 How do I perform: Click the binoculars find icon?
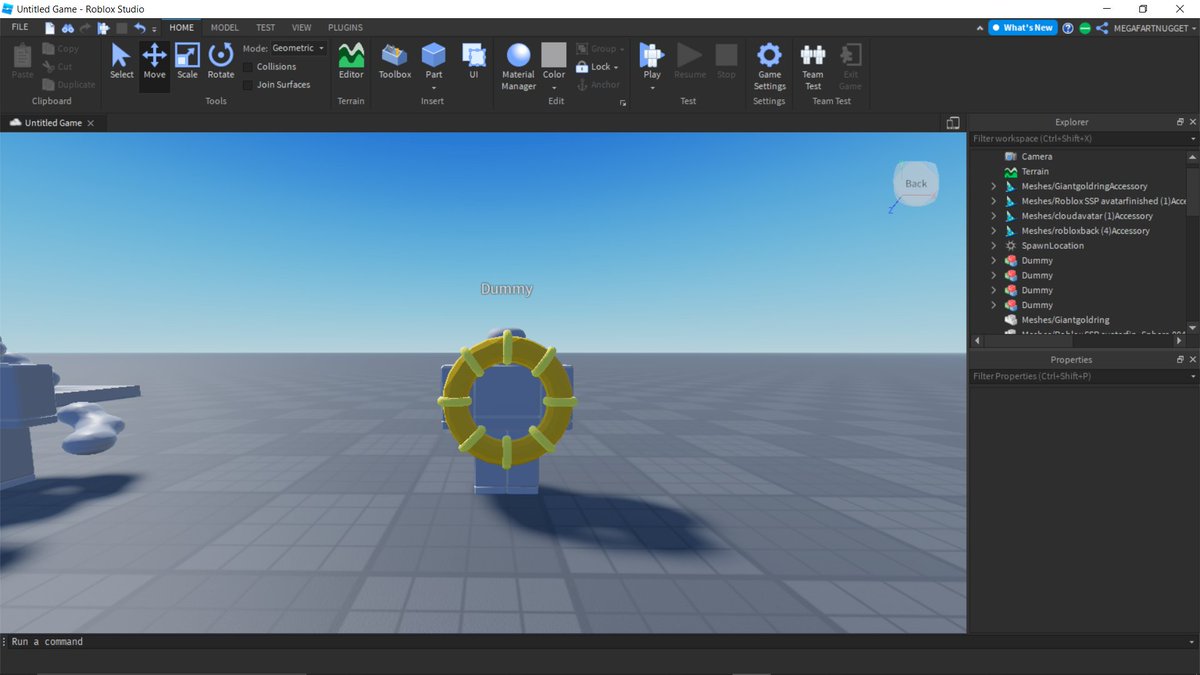pyautogui.click(x=68, y=28)
